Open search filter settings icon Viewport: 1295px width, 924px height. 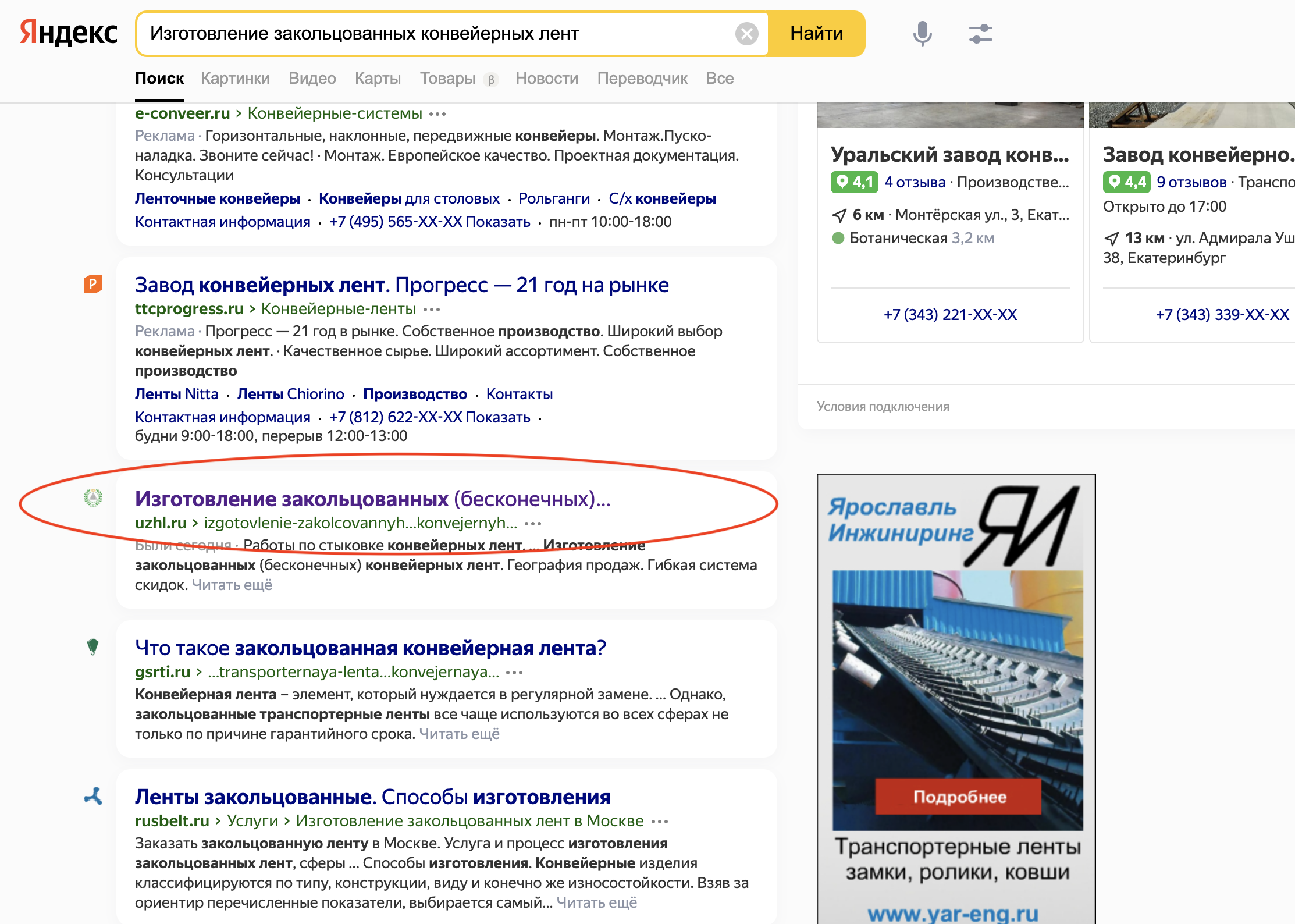point(980,33)
